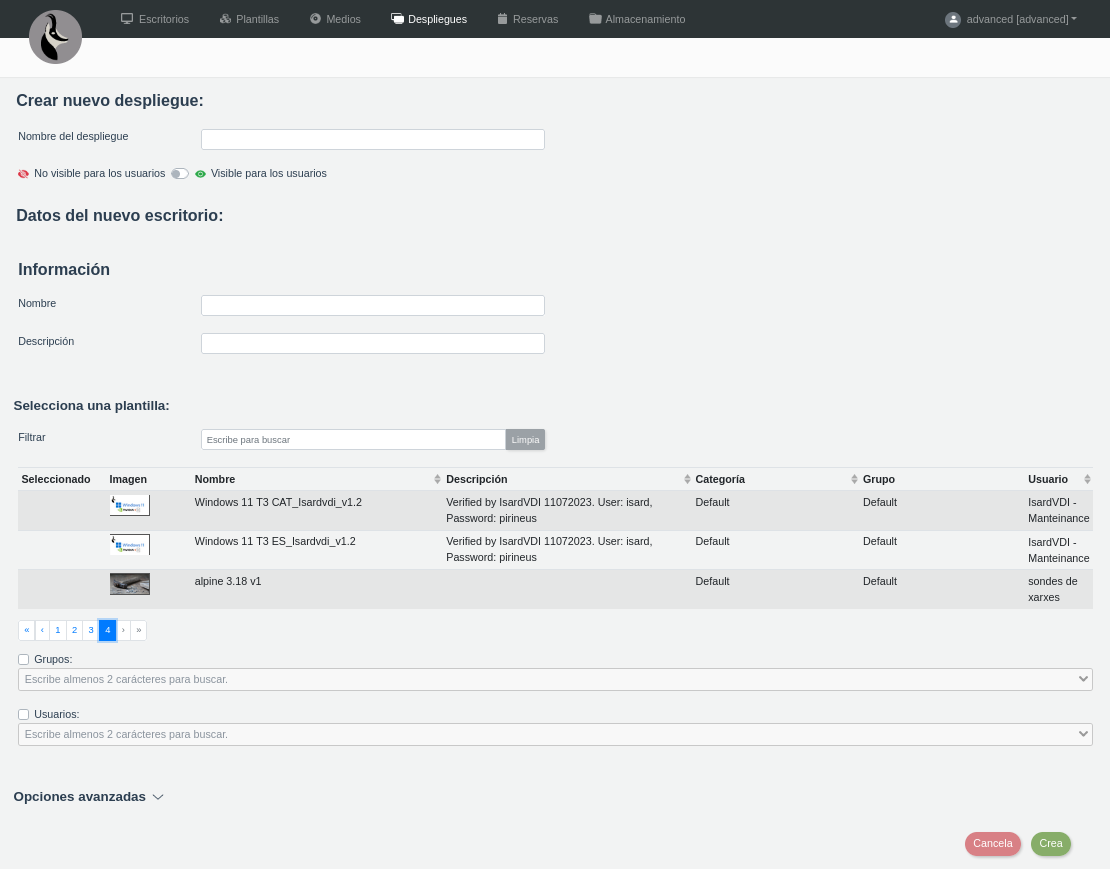Viewport: 1110px width, 869px height.
Task: Open the Grupos search dropdown
Action: tap(555, 679)
